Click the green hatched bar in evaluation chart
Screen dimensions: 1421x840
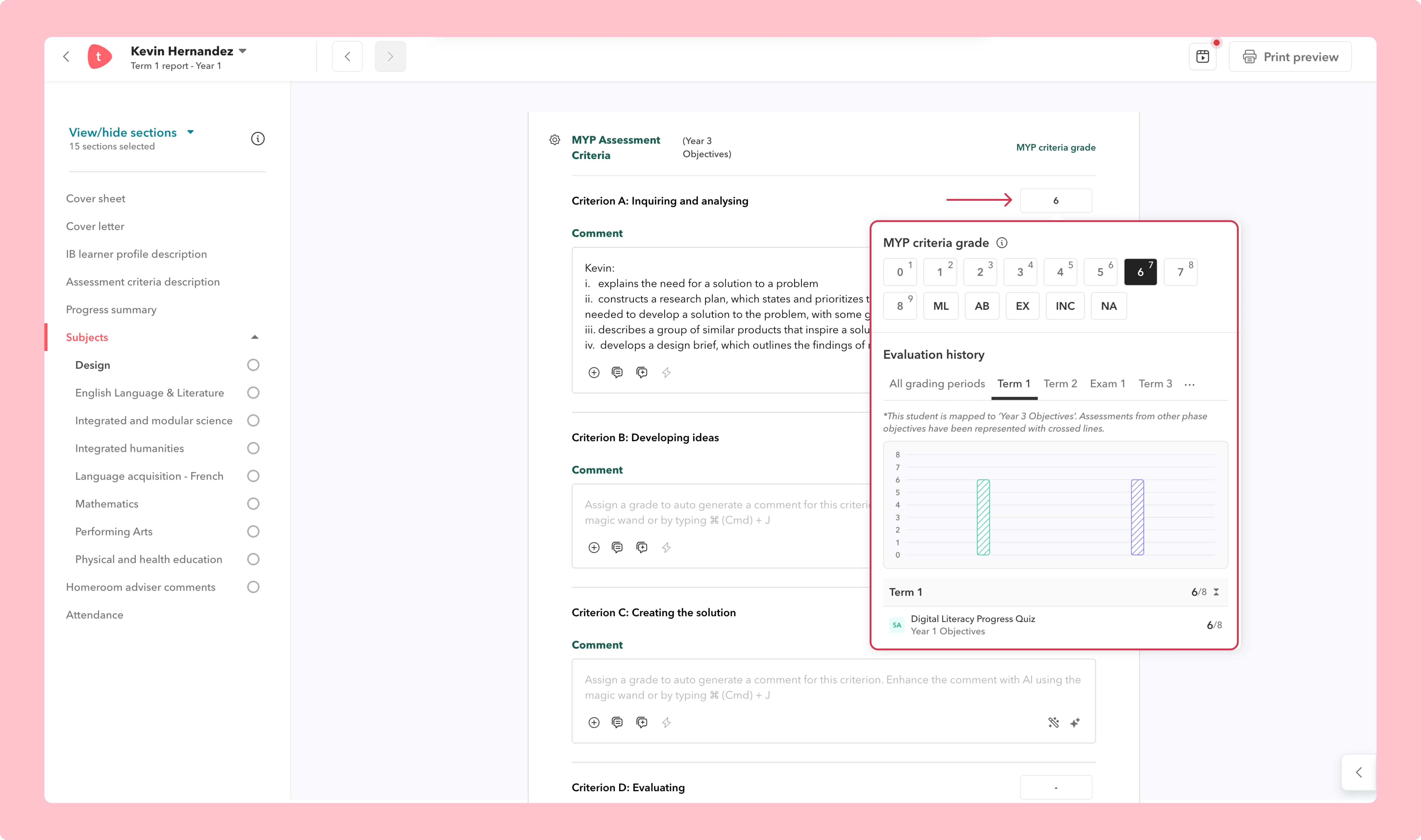pyautogui.click(x=983, y=517)
